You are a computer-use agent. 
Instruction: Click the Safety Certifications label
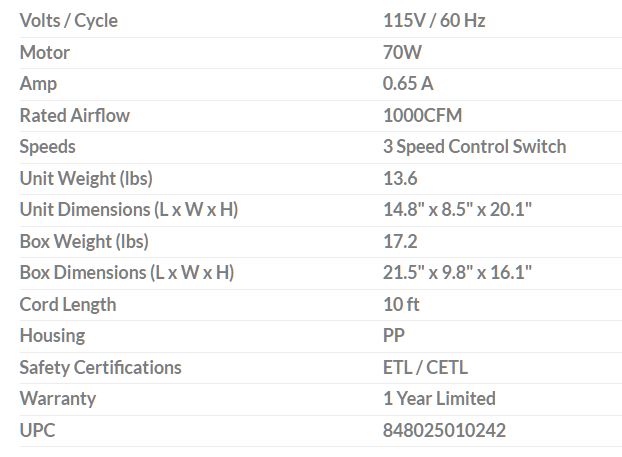point(101,367)
